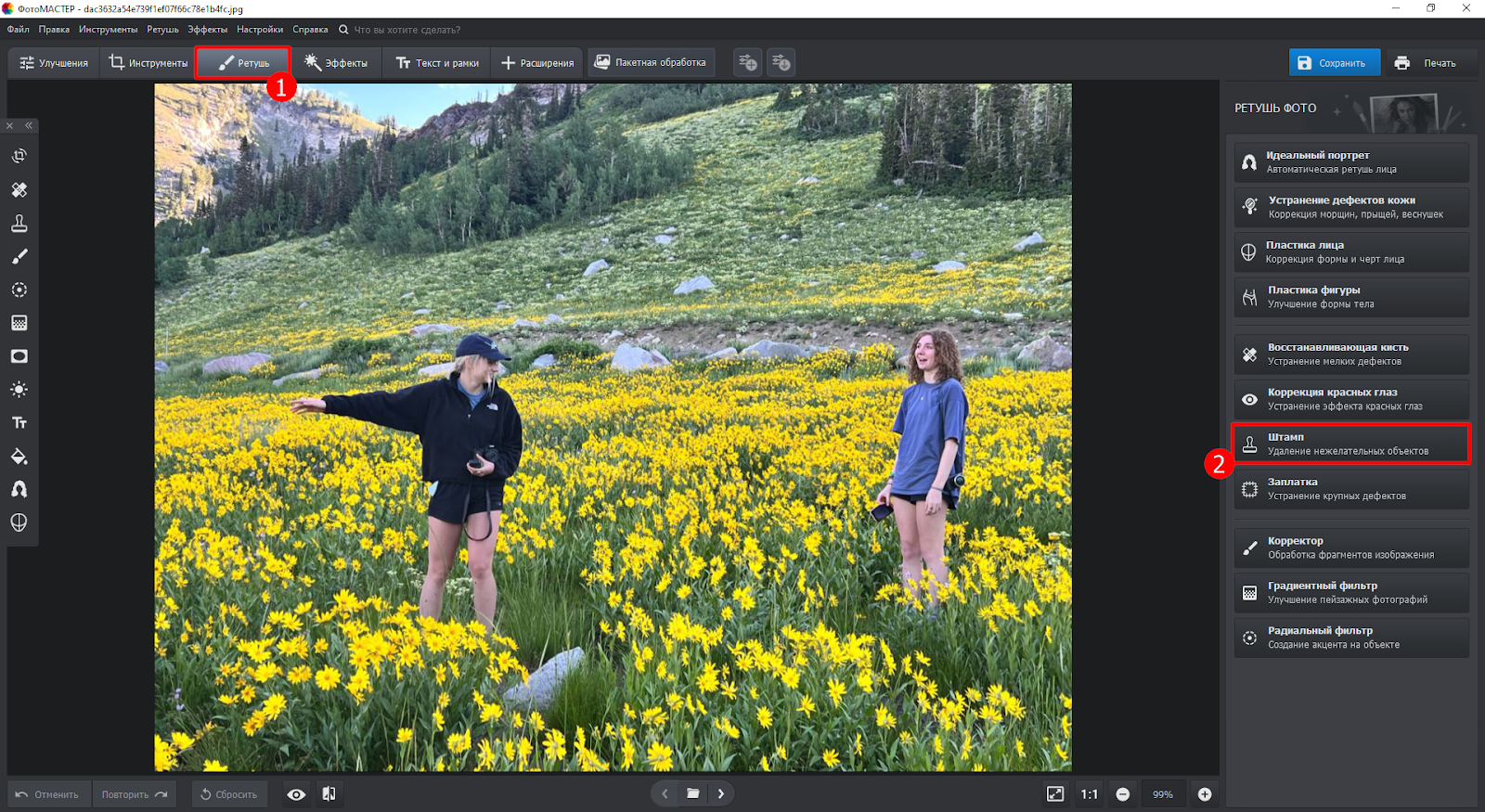This screenshot has width=1485, height=812.
Task: Select the face mesh icon in left sidebar
Action: click(19, 522)
